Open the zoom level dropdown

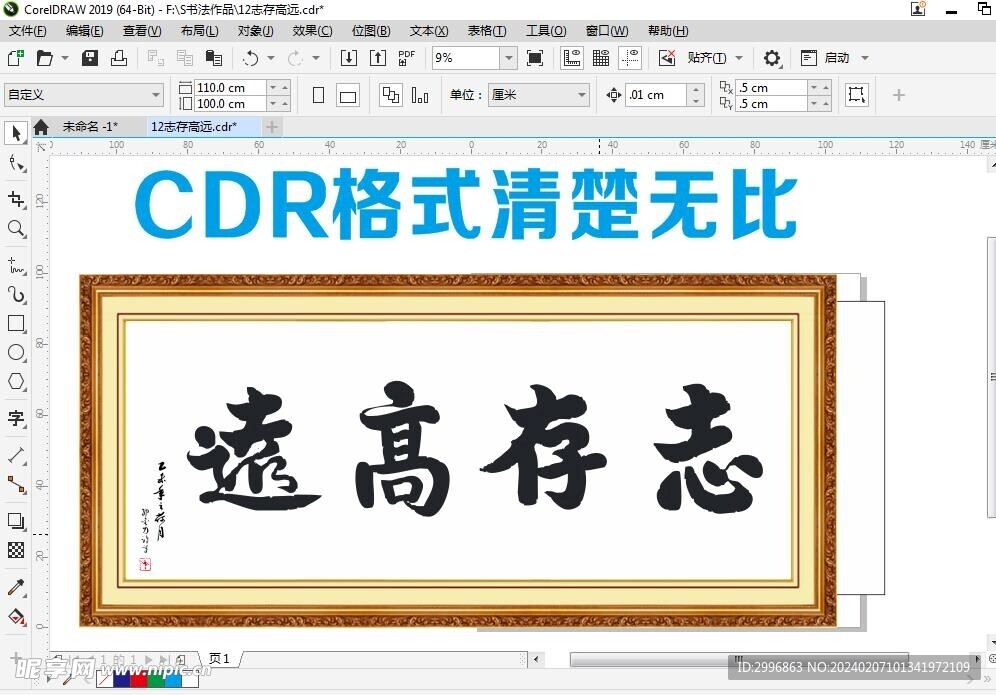click(508, 57)
